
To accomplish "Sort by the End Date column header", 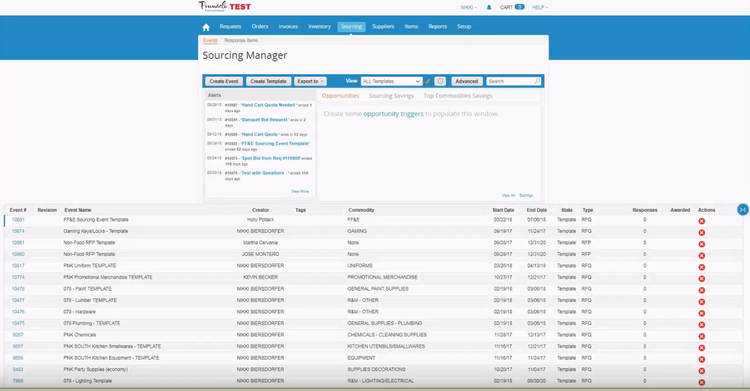I will pyautogui.click(x=537, y=210).
